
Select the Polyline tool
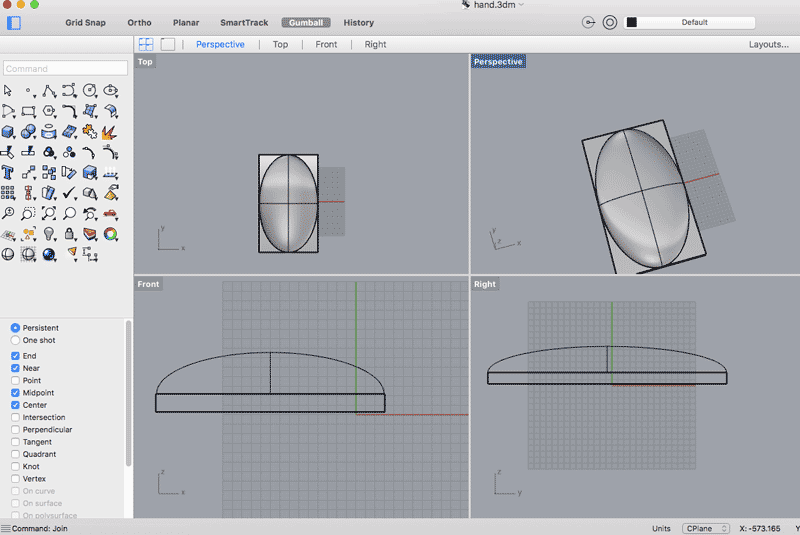coord(49,91)
